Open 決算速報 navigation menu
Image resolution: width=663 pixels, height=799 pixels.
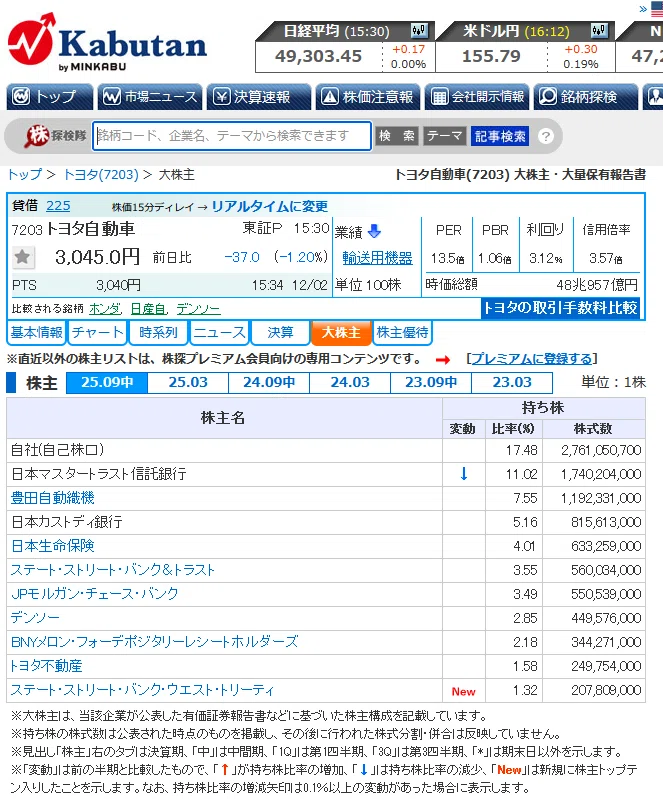coord(259,96)
